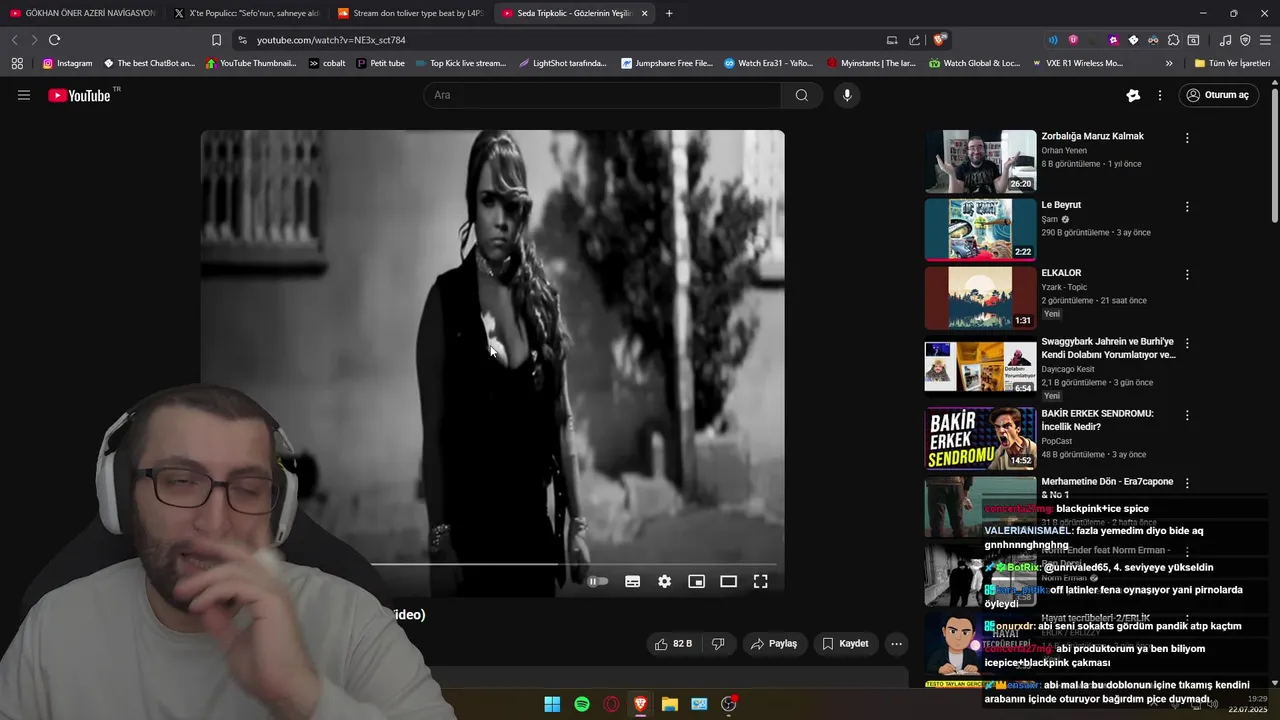Open Opera from taskbar

pos(611,704)
